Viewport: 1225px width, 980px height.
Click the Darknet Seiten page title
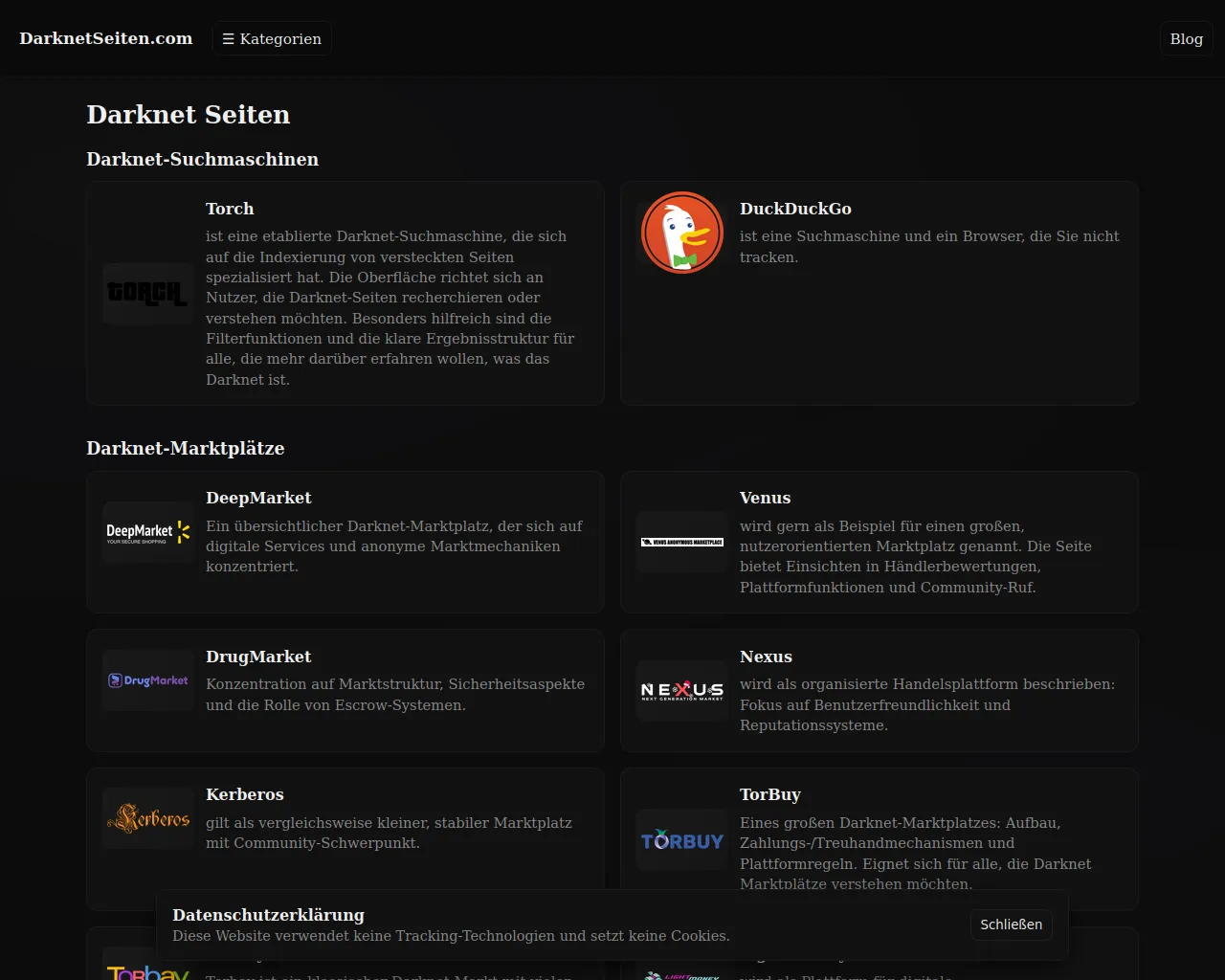[x=189, y=115]
